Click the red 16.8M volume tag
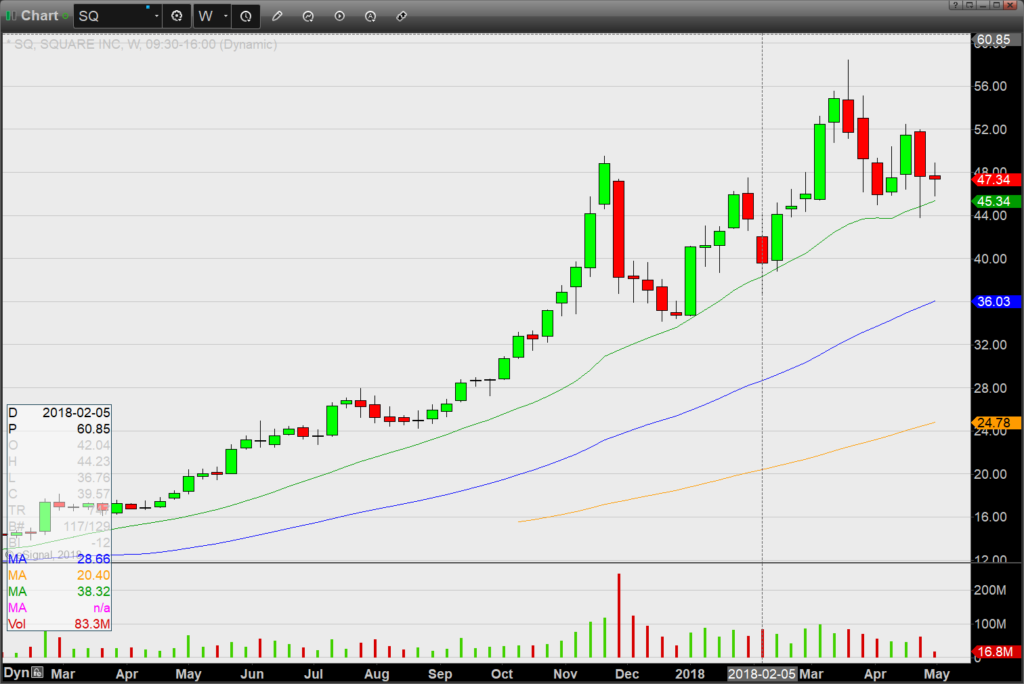 pos(994,652)
